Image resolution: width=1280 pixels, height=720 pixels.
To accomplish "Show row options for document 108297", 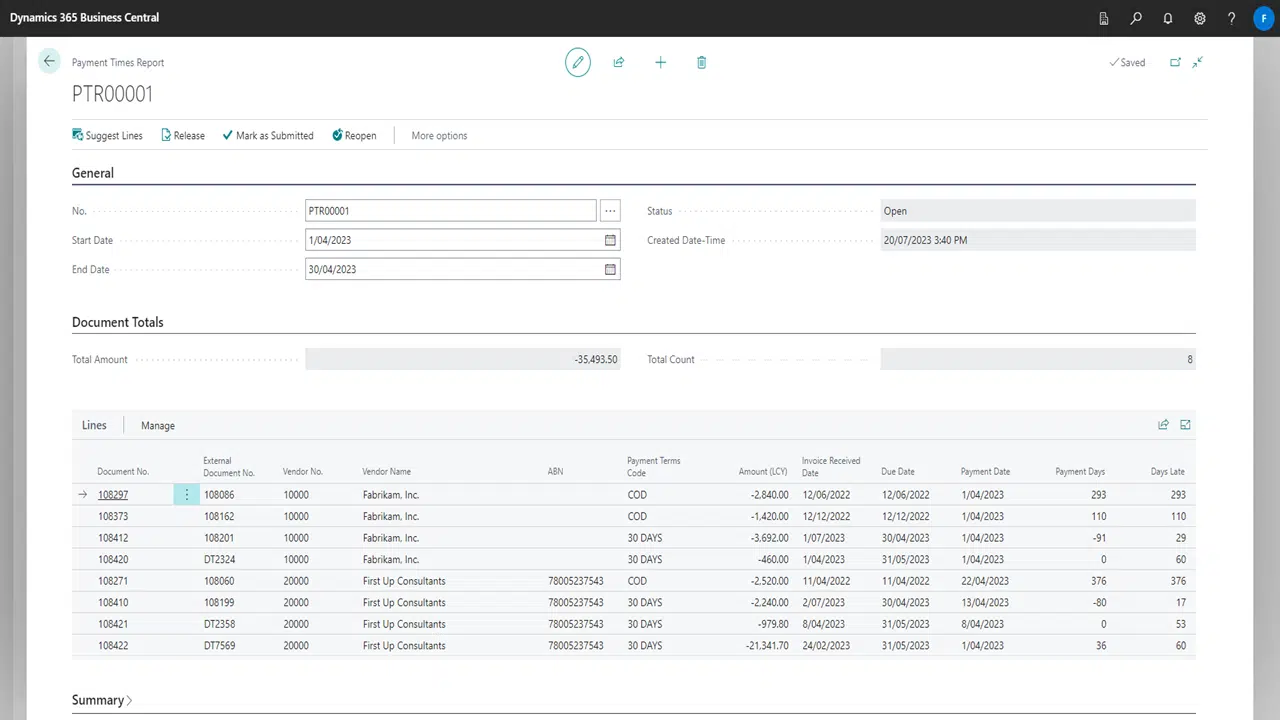I will [186, 495].
